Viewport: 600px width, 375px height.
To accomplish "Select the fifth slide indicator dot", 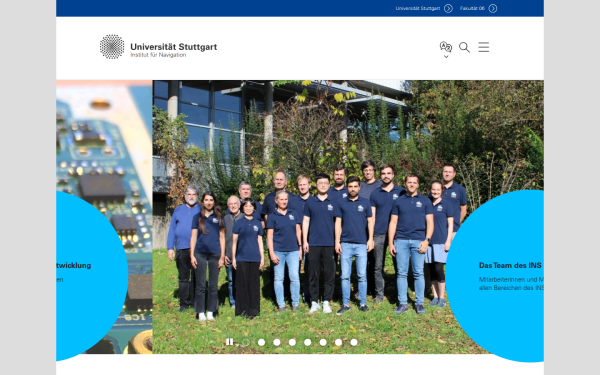I will [307, 342].
